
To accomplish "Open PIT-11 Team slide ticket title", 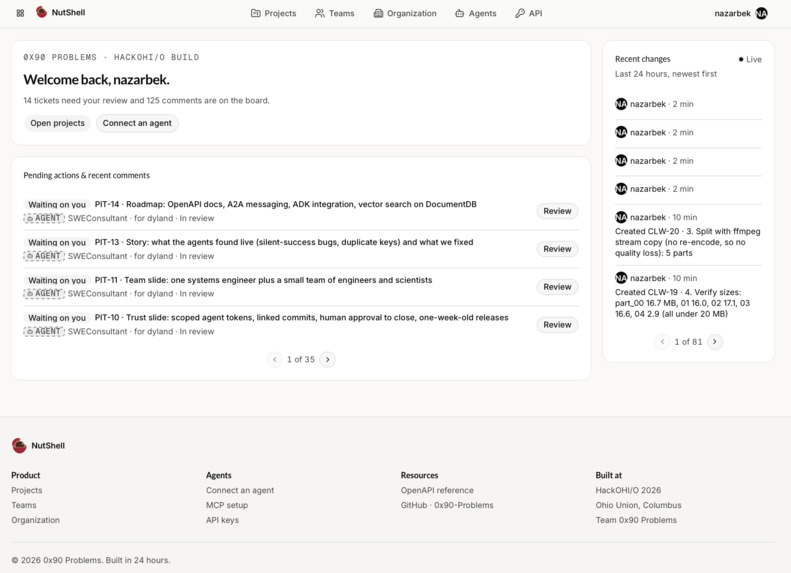I will tap(263, 280).
